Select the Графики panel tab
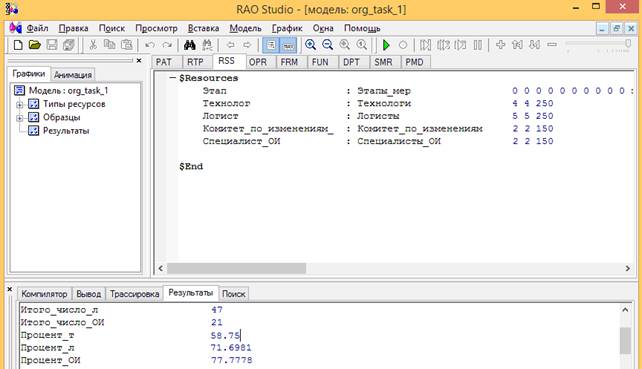The width and height of the screenshot is (642, 369). 29,74
